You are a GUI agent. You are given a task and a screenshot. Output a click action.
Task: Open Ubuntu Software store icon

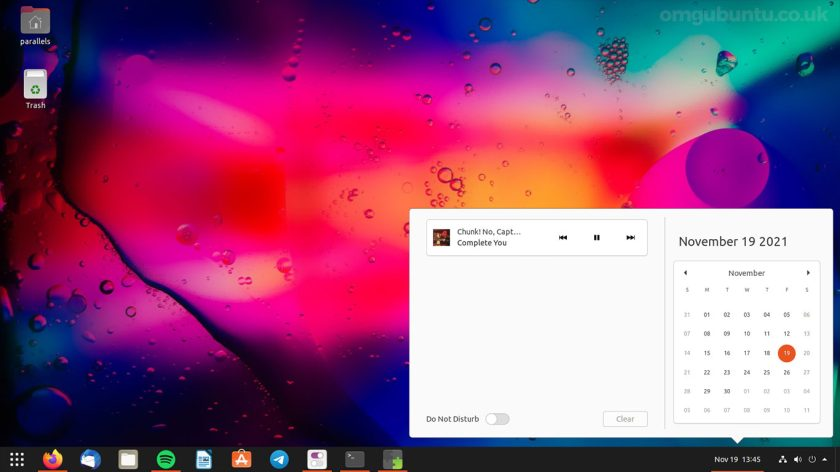pyautogui.click(x=241, y=459)
